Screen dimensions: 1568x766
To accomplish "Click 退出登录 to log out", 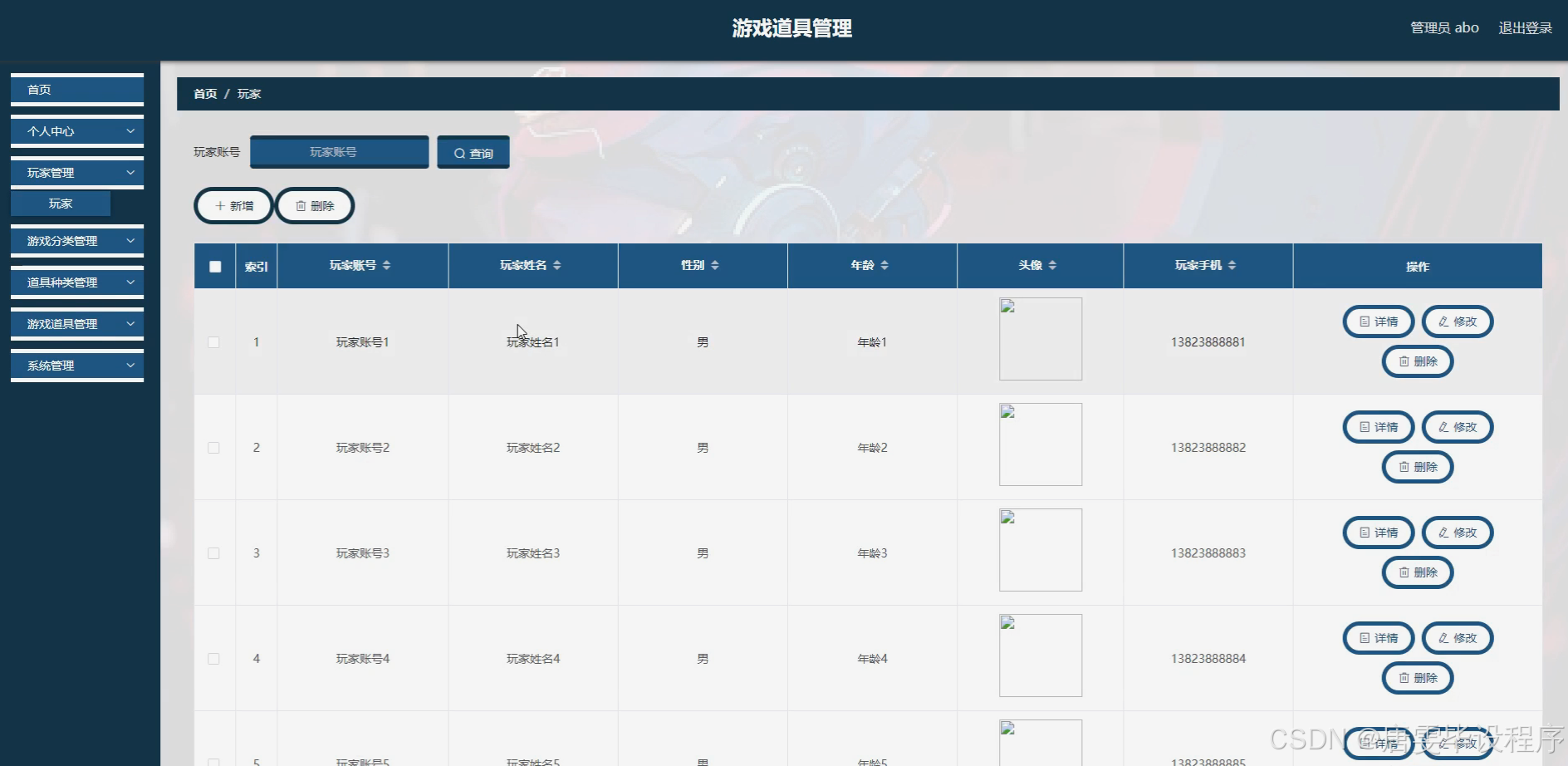I will (x=1525, y=28).
